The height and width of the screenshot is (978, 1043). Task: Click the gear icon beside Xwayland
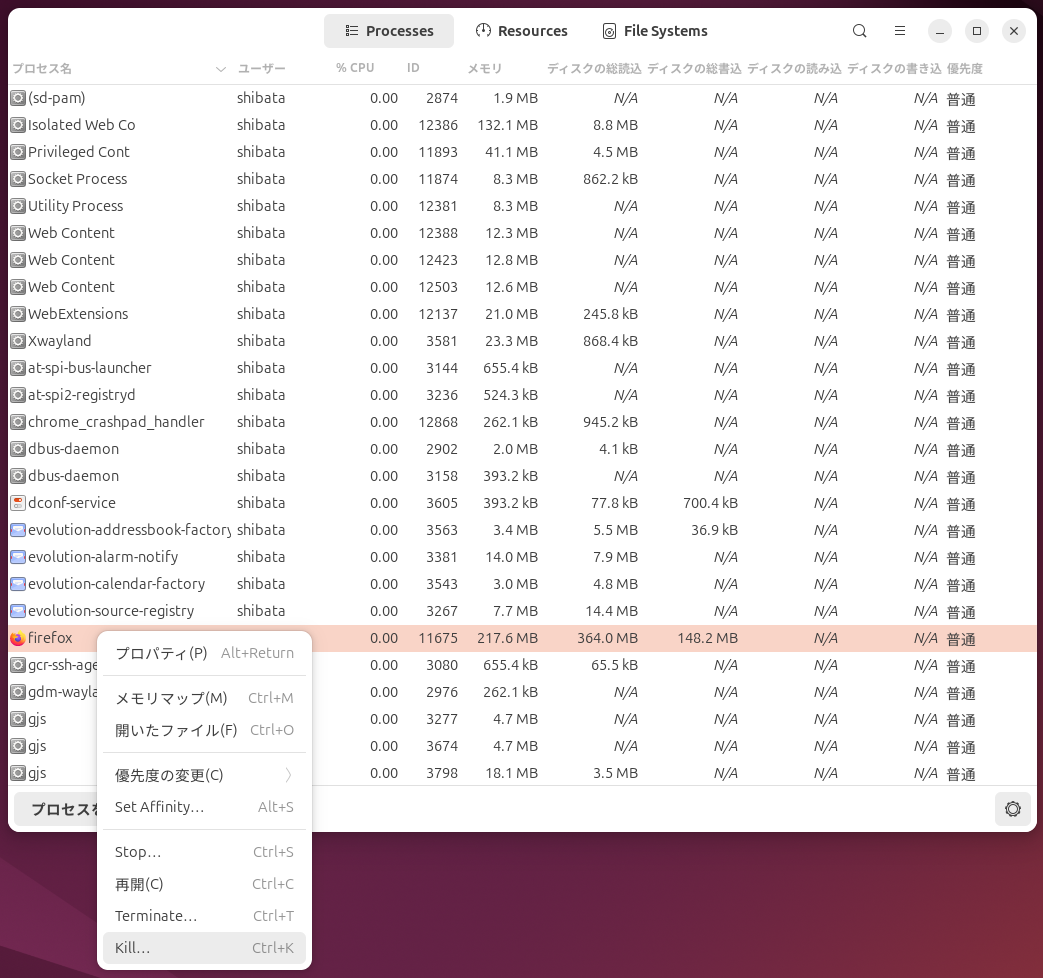(x=17, y=341)
